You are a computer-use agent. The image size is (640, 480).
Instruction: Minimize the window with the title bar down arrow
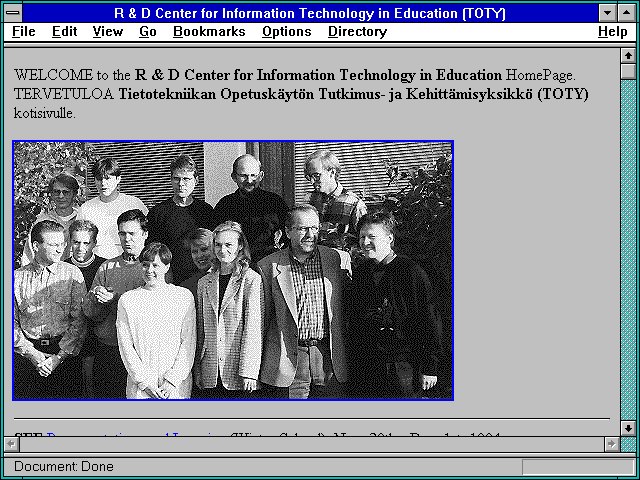pos(607,13)
